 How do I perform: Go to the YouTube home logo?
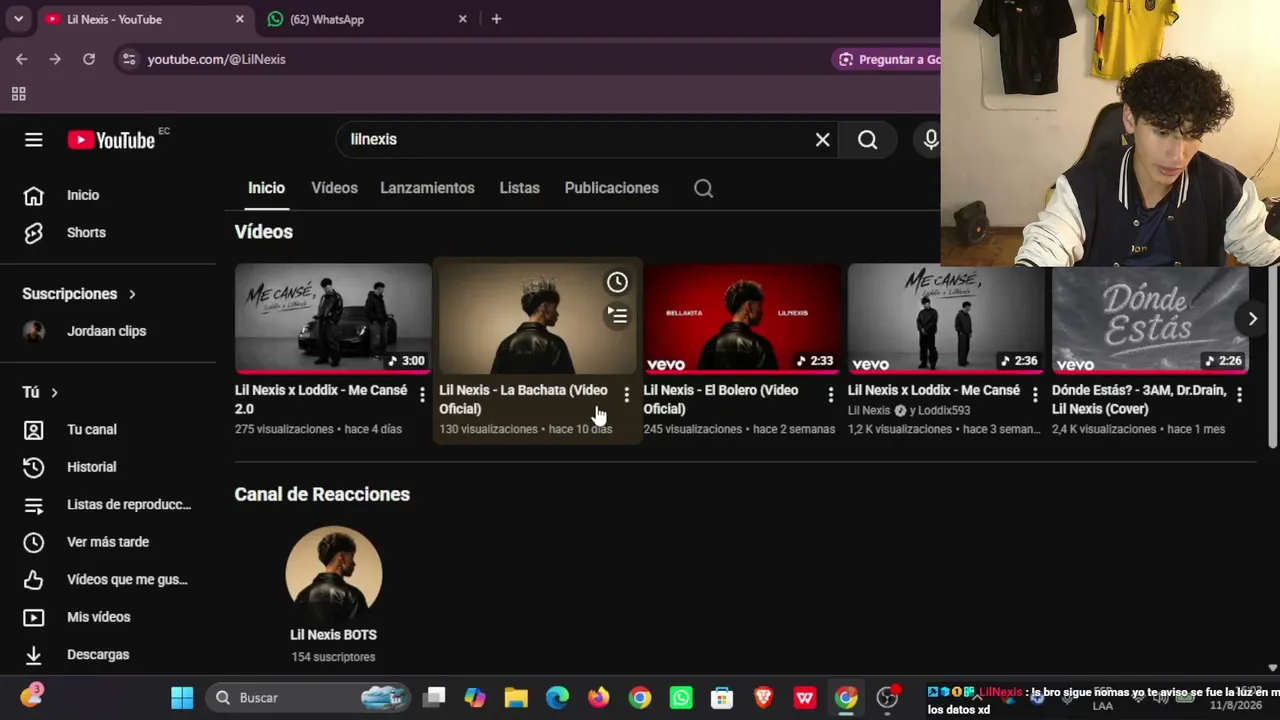pos(112,140)
